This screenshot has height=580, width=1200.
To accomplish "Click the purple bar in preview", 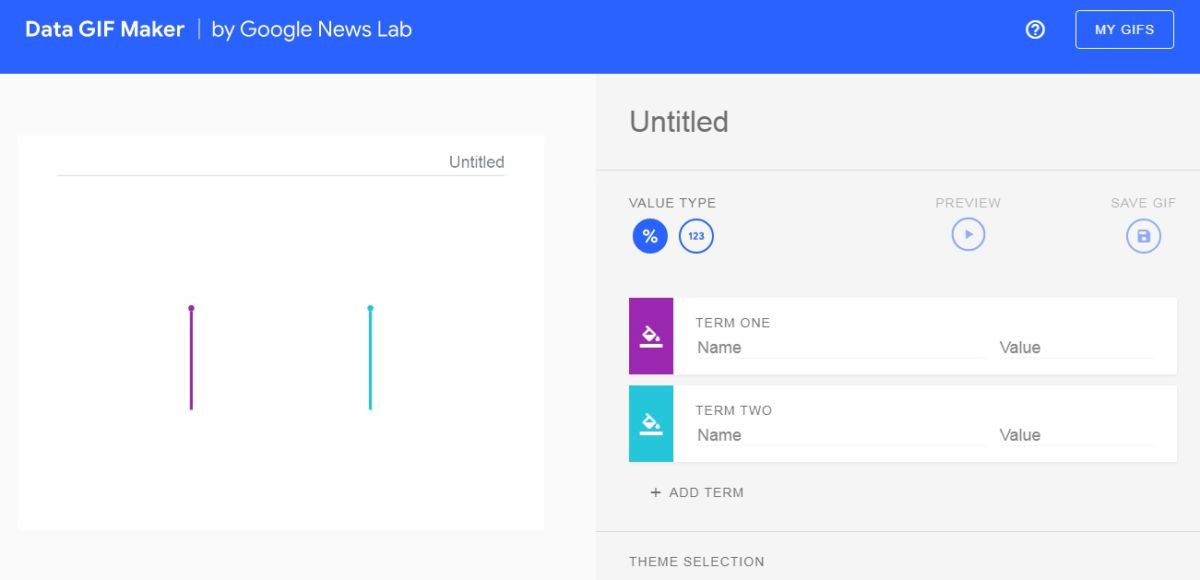I will point(191,358).
